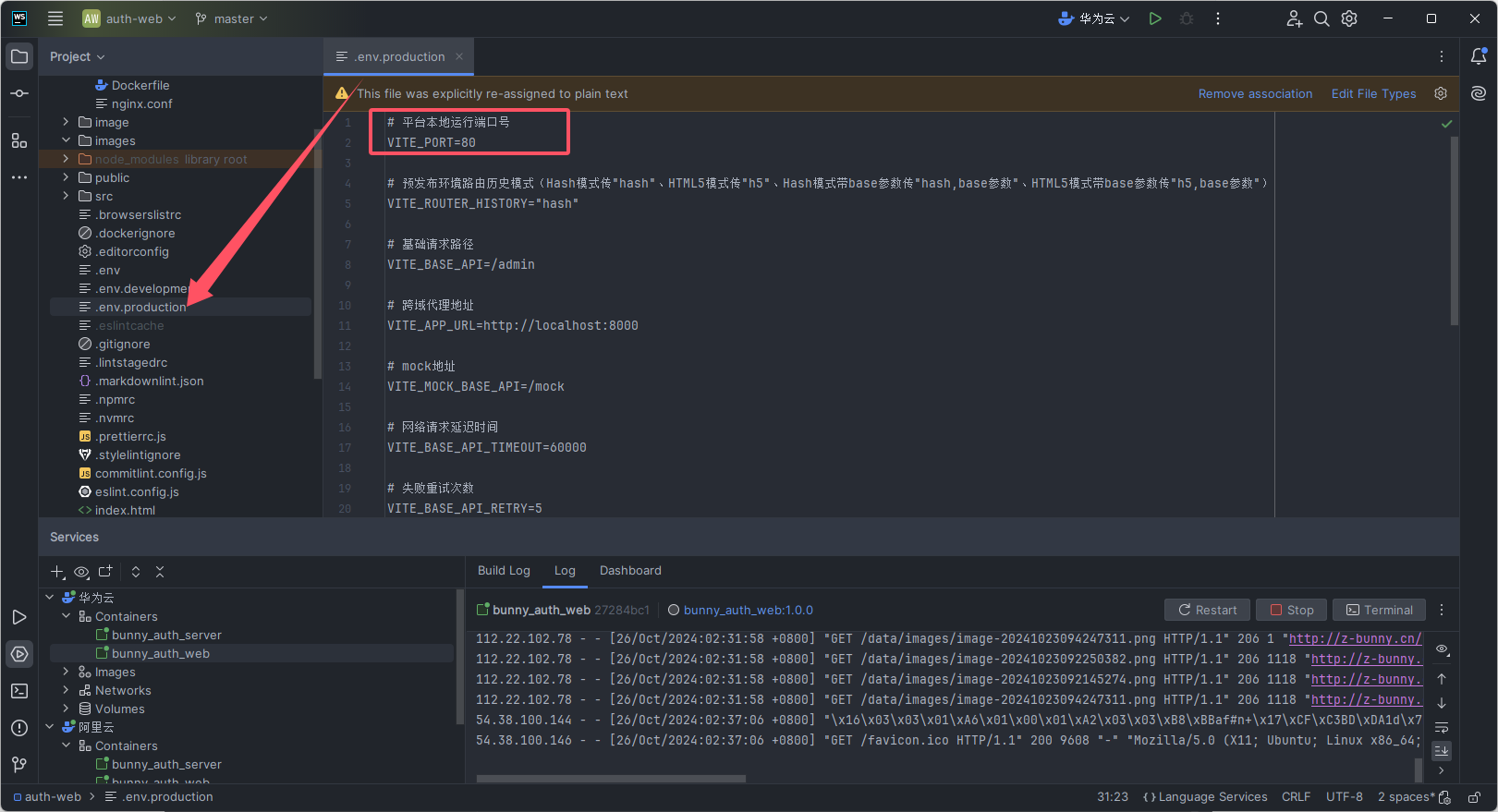Open the Project tool window folder icon
Screen dimensions: 1498x812
tap(19, 56)
